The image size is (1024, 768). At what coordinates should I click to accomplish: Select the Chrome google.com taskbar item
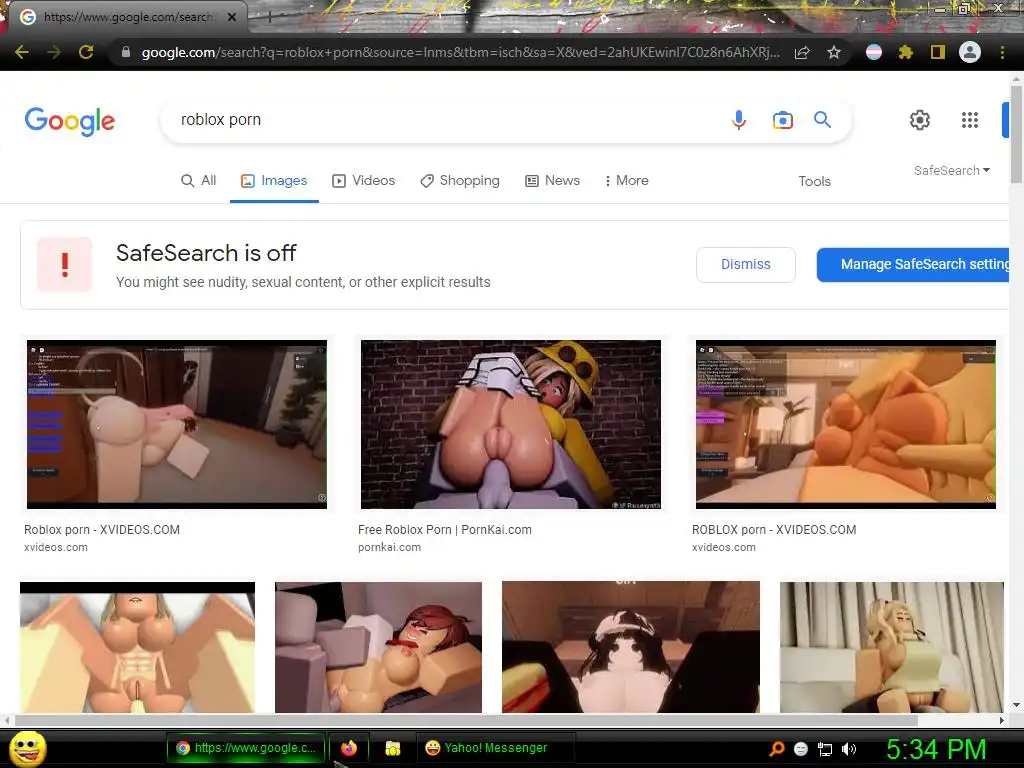coord(246,748)
